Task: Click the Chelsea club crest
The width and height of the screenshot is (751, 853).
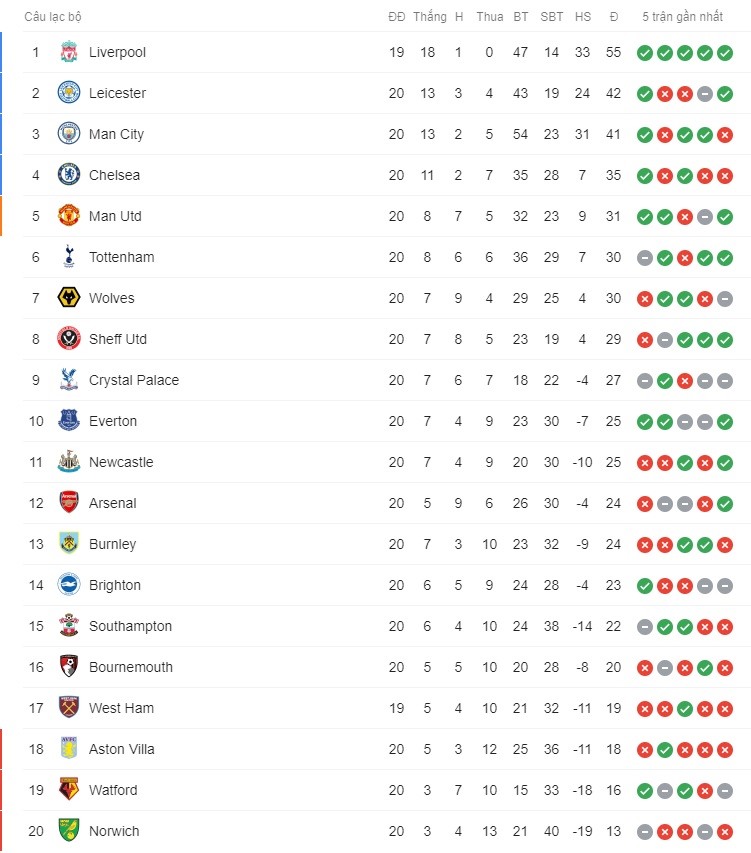Action: tap(69, 175)
